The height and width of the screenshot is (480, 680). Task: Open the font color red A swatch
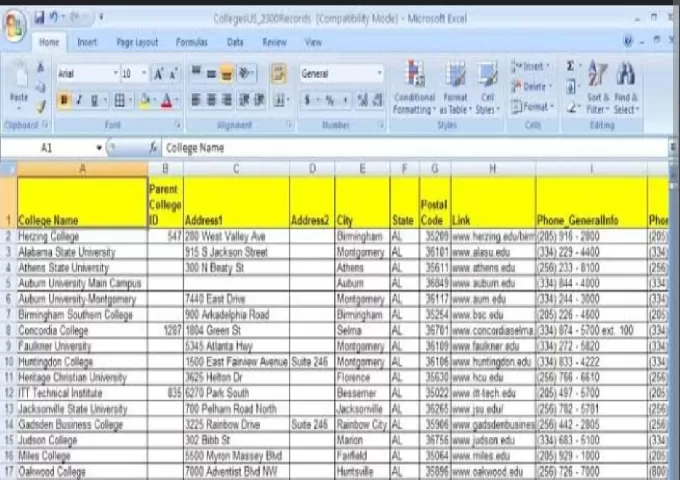(x=166, y=100)
